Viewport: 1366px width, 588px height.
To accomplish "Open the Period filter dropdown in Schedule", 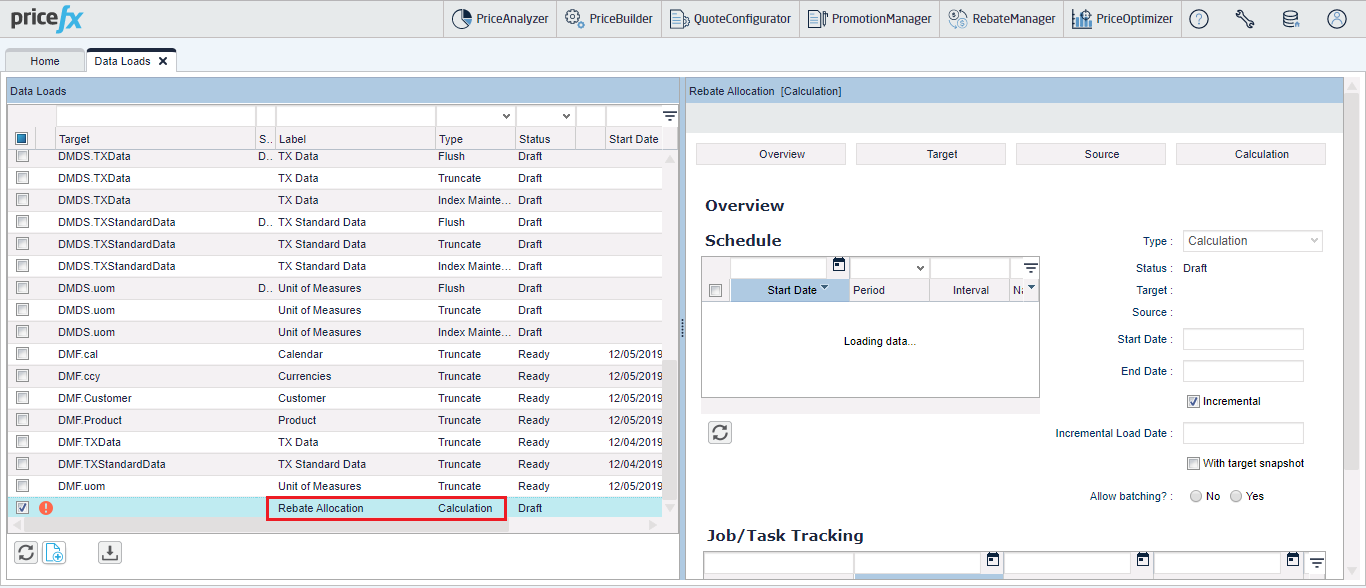I will pyautogui.click(x=920, y=268).
